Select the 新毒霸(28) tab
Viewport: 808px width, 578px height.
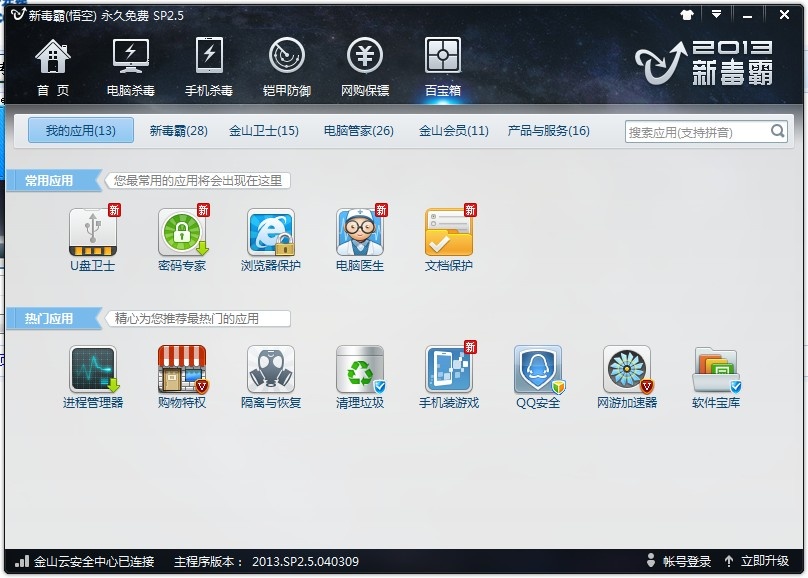[x=179, y=131]
